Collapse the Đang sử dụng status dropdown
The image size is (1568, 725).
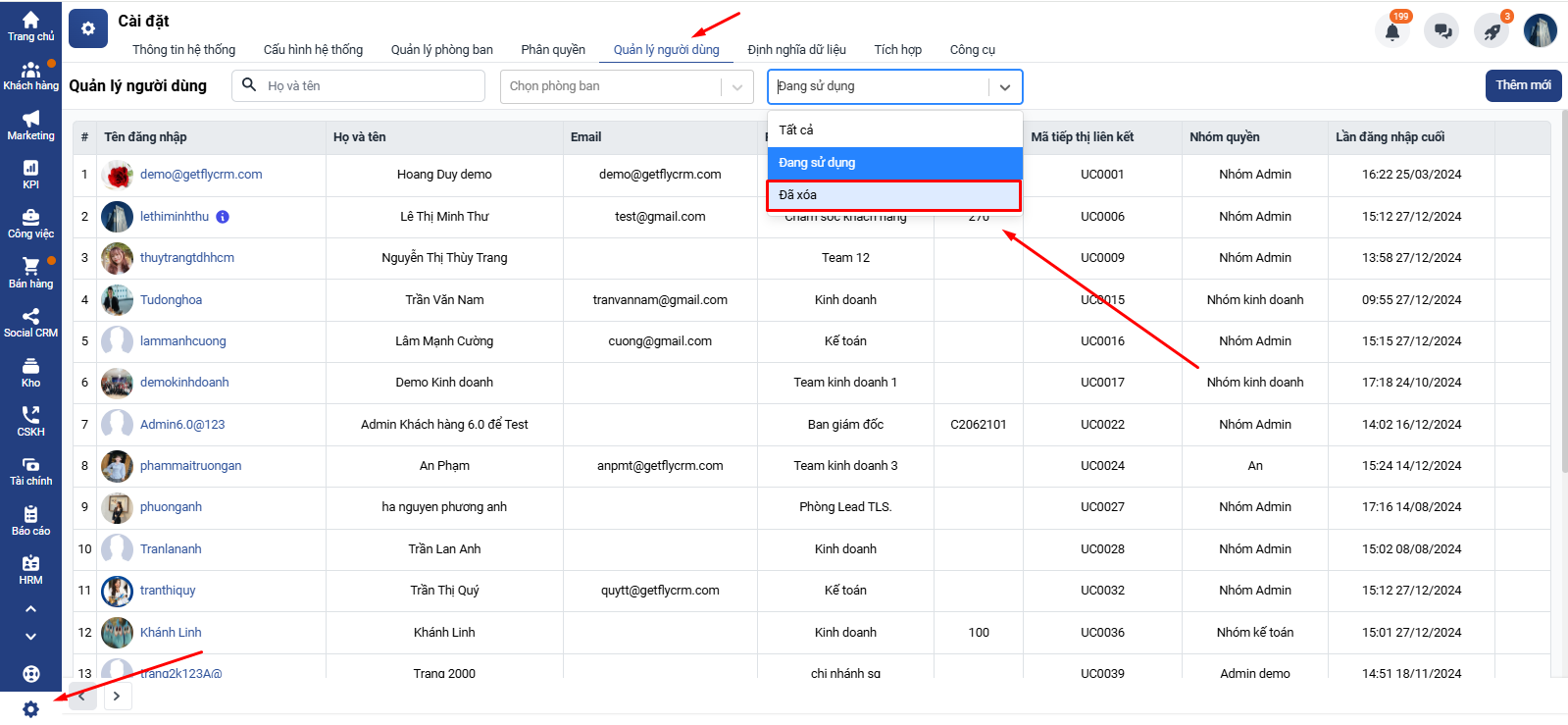[1004, 86]
